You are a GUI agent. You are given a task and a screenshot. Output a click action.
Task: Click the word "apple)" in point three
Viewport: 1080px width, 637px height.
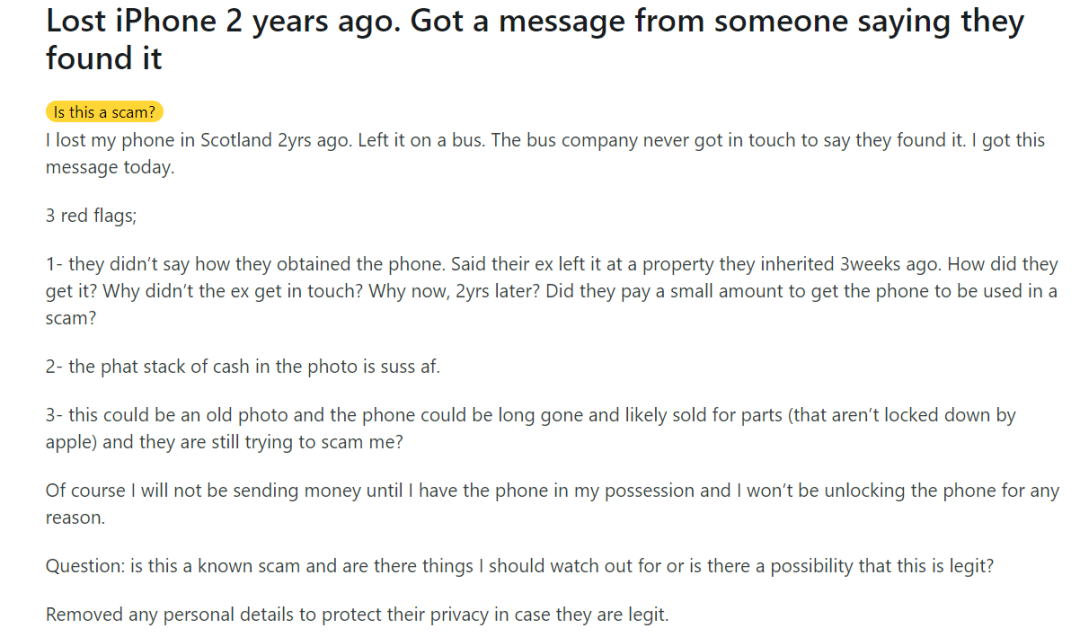71,442
